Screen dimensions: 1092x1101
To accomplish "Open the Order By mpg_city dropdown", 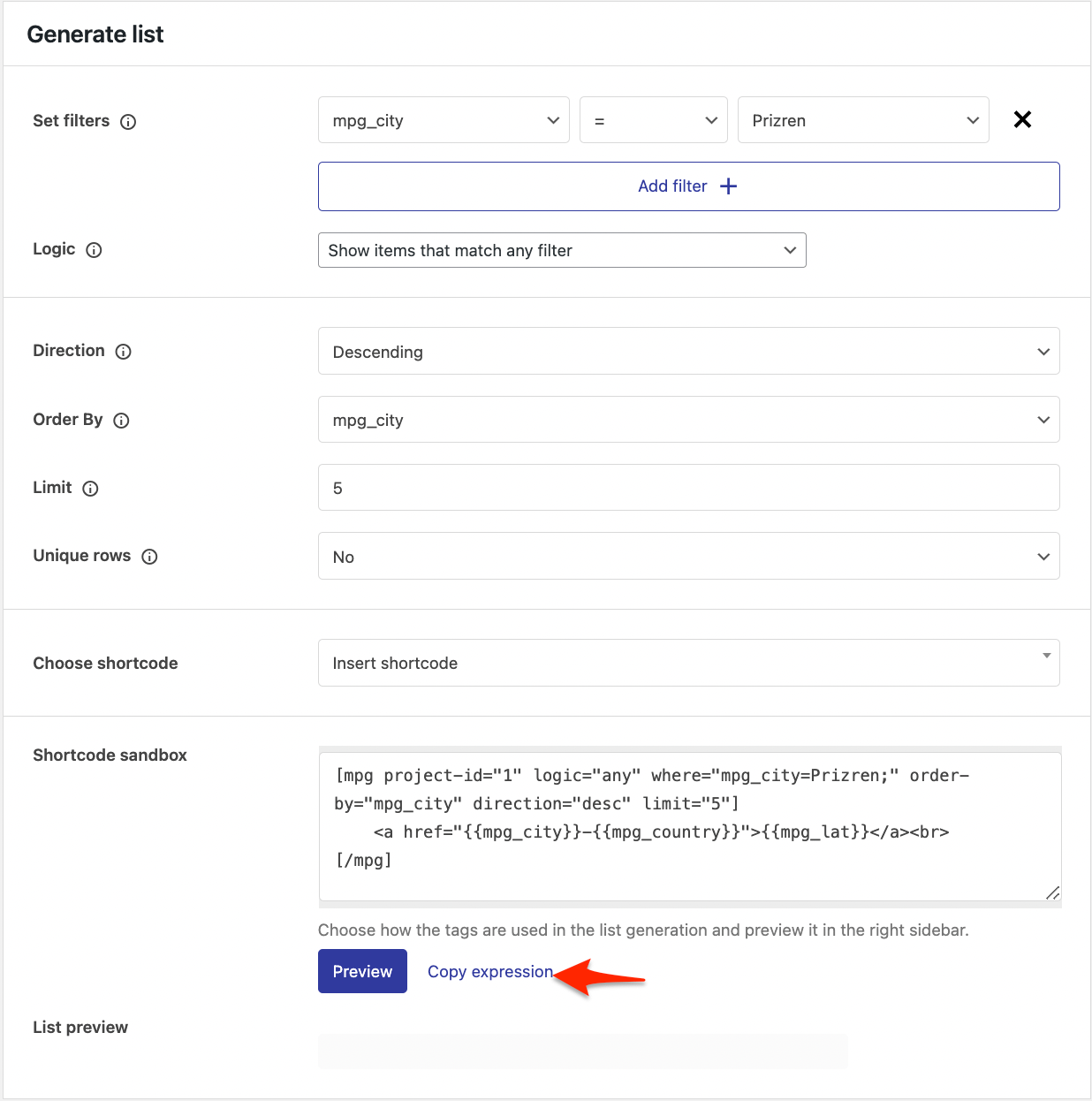I will (688, 420).
